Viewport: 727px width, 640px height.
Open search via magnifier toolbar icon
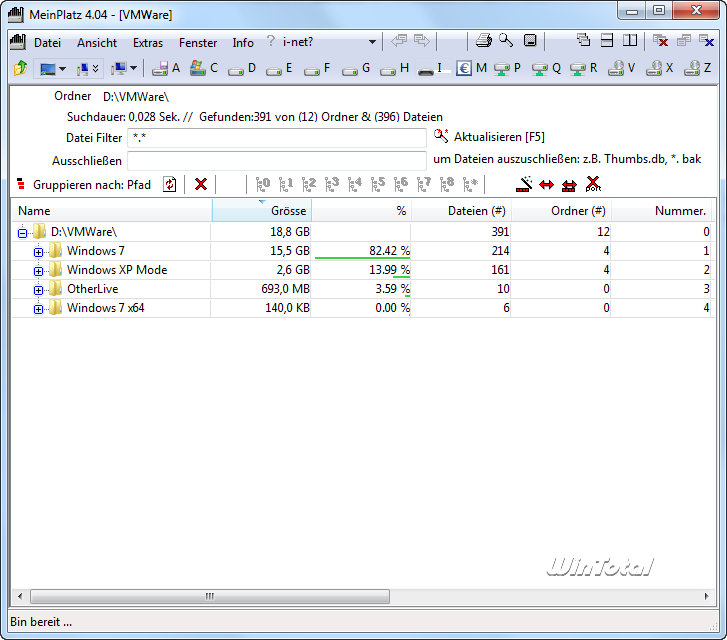(x=506, y=41)
